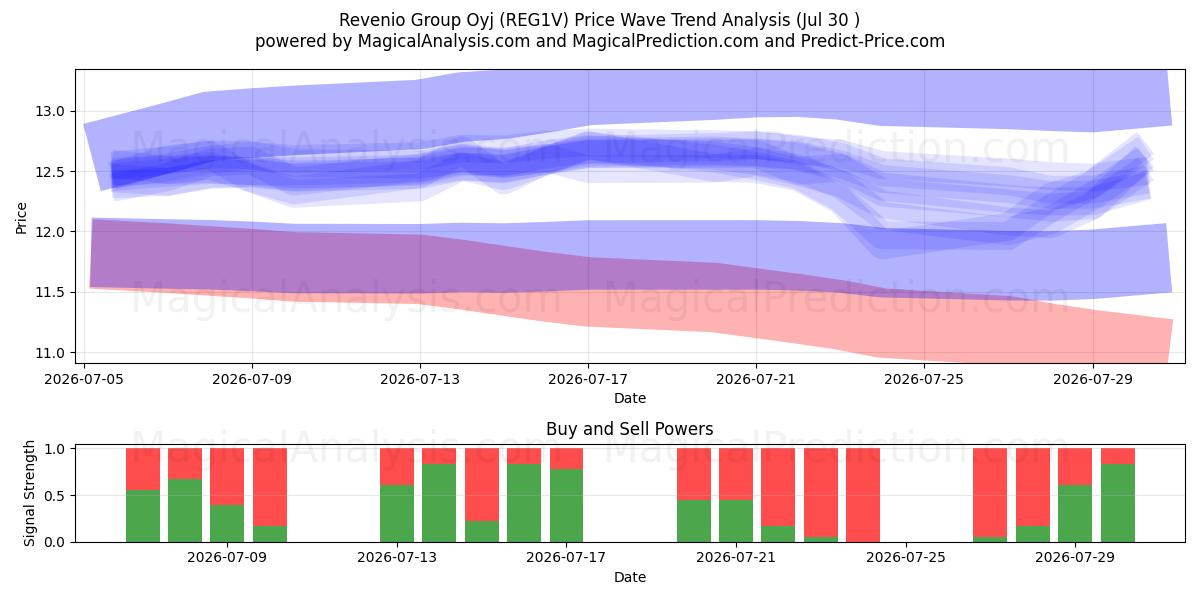Click the 2026-07-21 tick on the Buy and Sell chart
The width and height of the screenshot is (1200, 600).
point(736,559)
